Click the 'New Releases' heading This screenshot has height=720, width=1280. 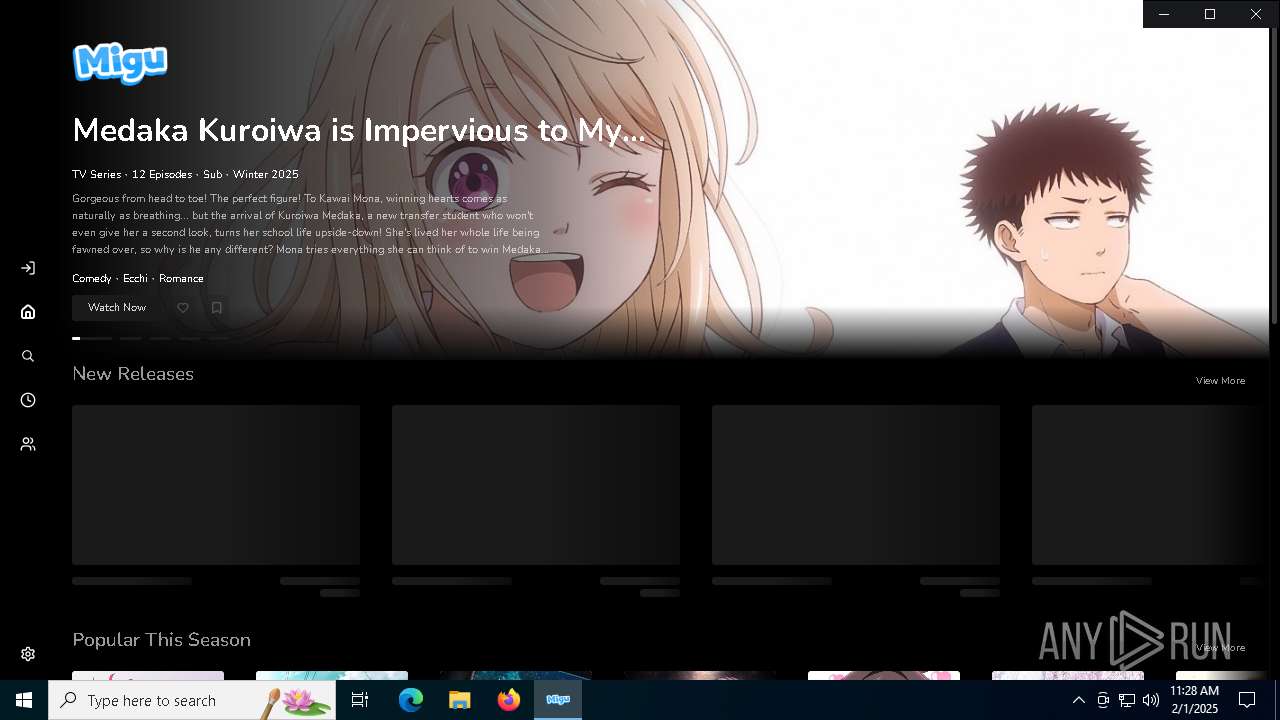pos(133,374)
